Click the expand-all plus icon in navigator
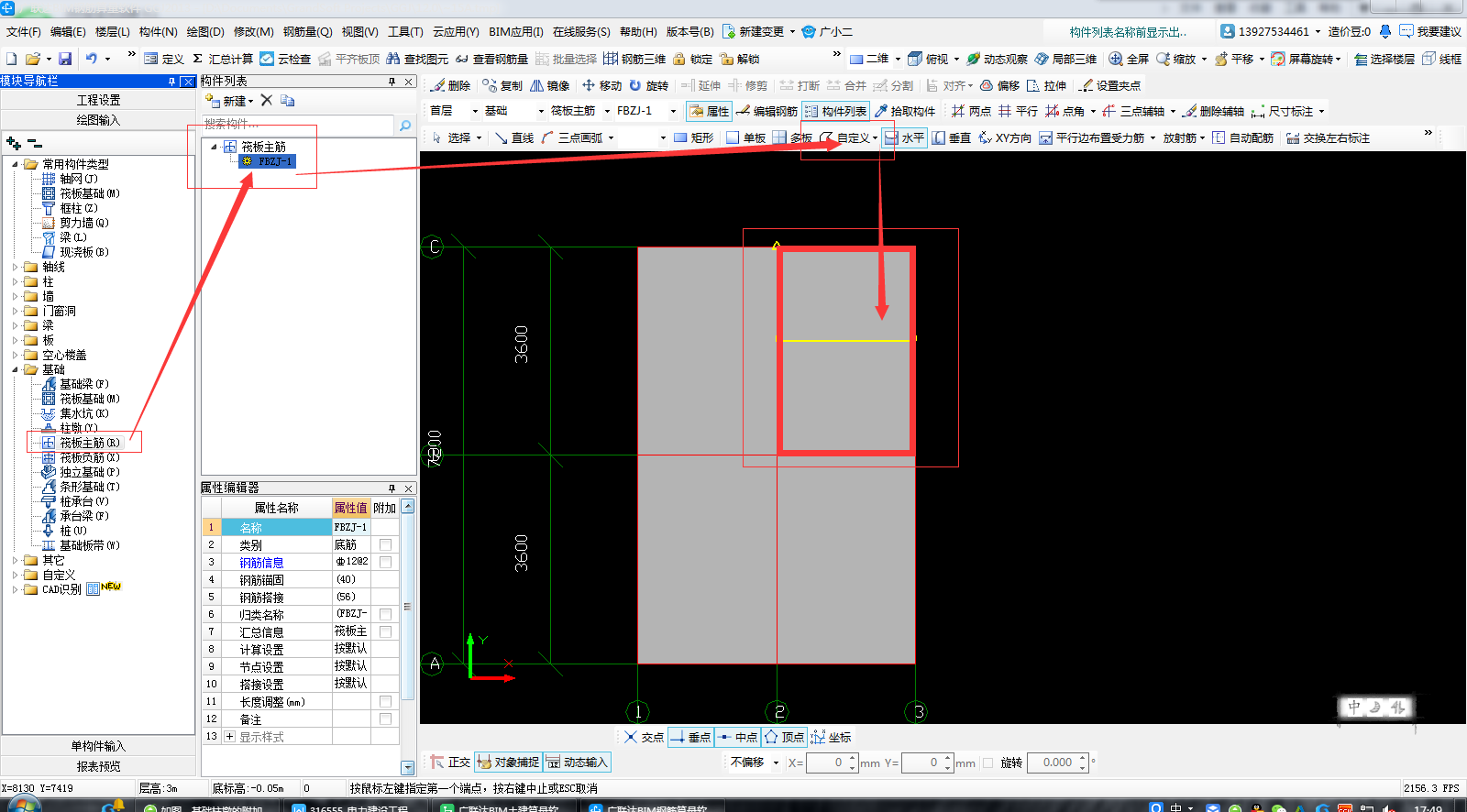The width and height of the screenshot is (1467, 812). (x=13, y=143)
